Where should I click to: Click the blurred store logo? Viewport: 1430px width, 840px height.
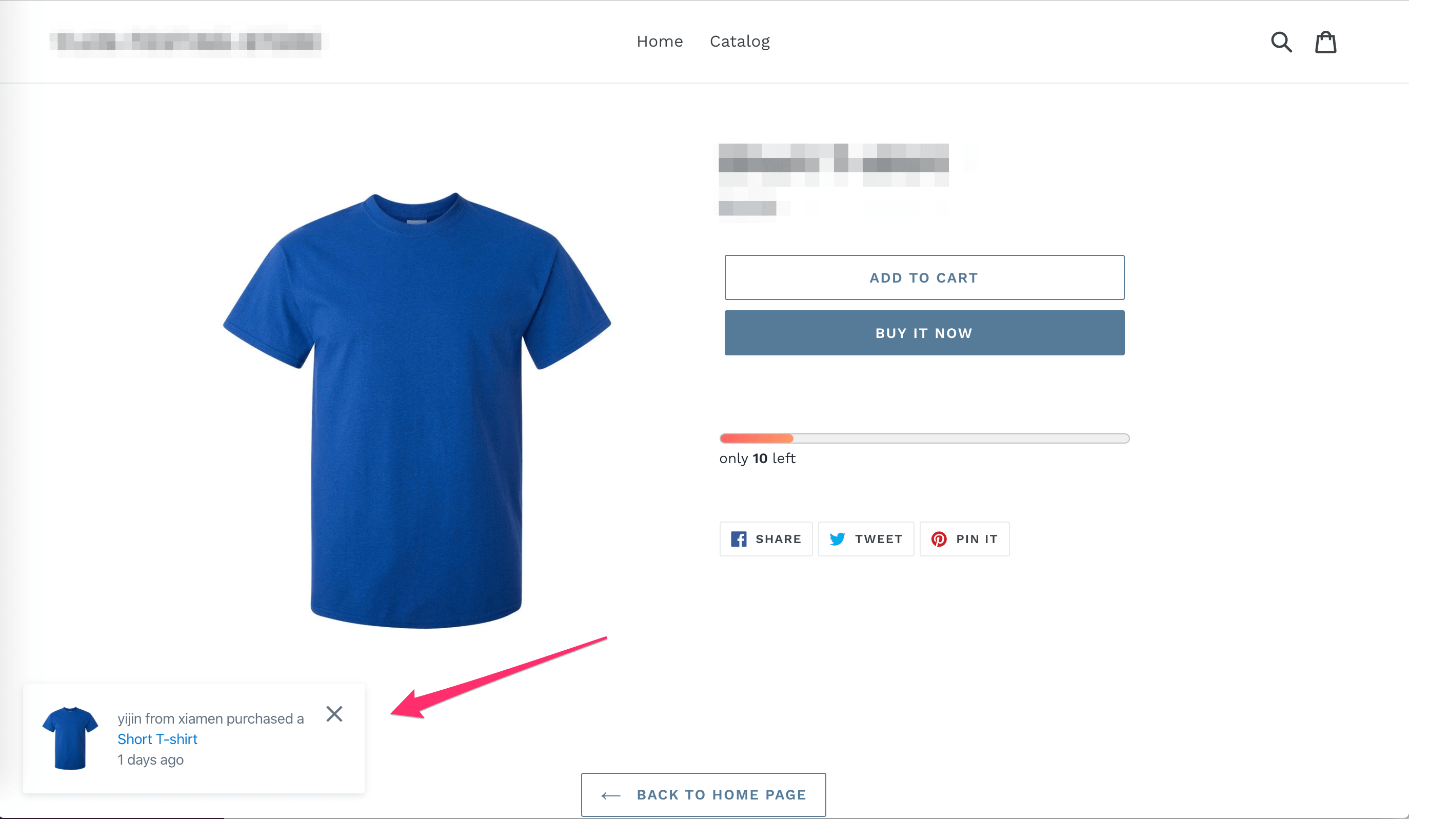point(185,42)
